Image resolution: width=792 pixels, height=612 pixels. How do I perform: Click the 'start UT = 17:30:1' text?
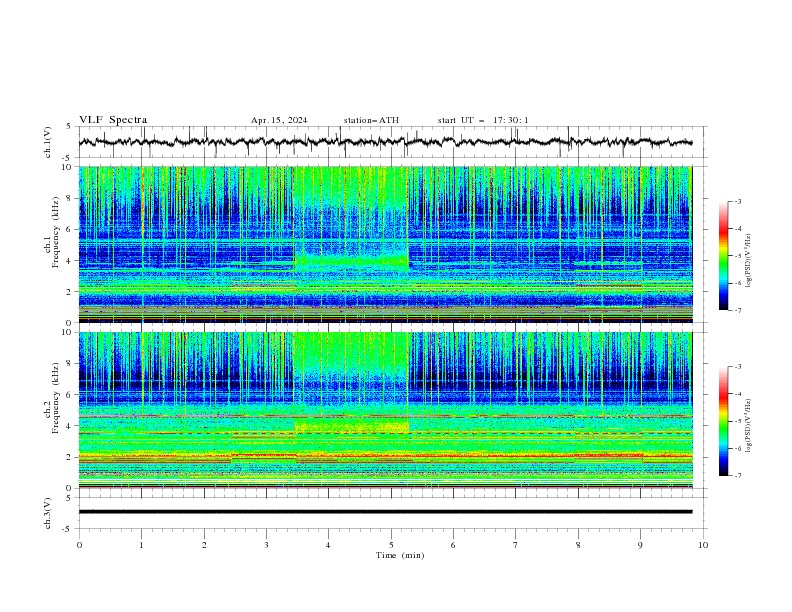coord(483,120)
